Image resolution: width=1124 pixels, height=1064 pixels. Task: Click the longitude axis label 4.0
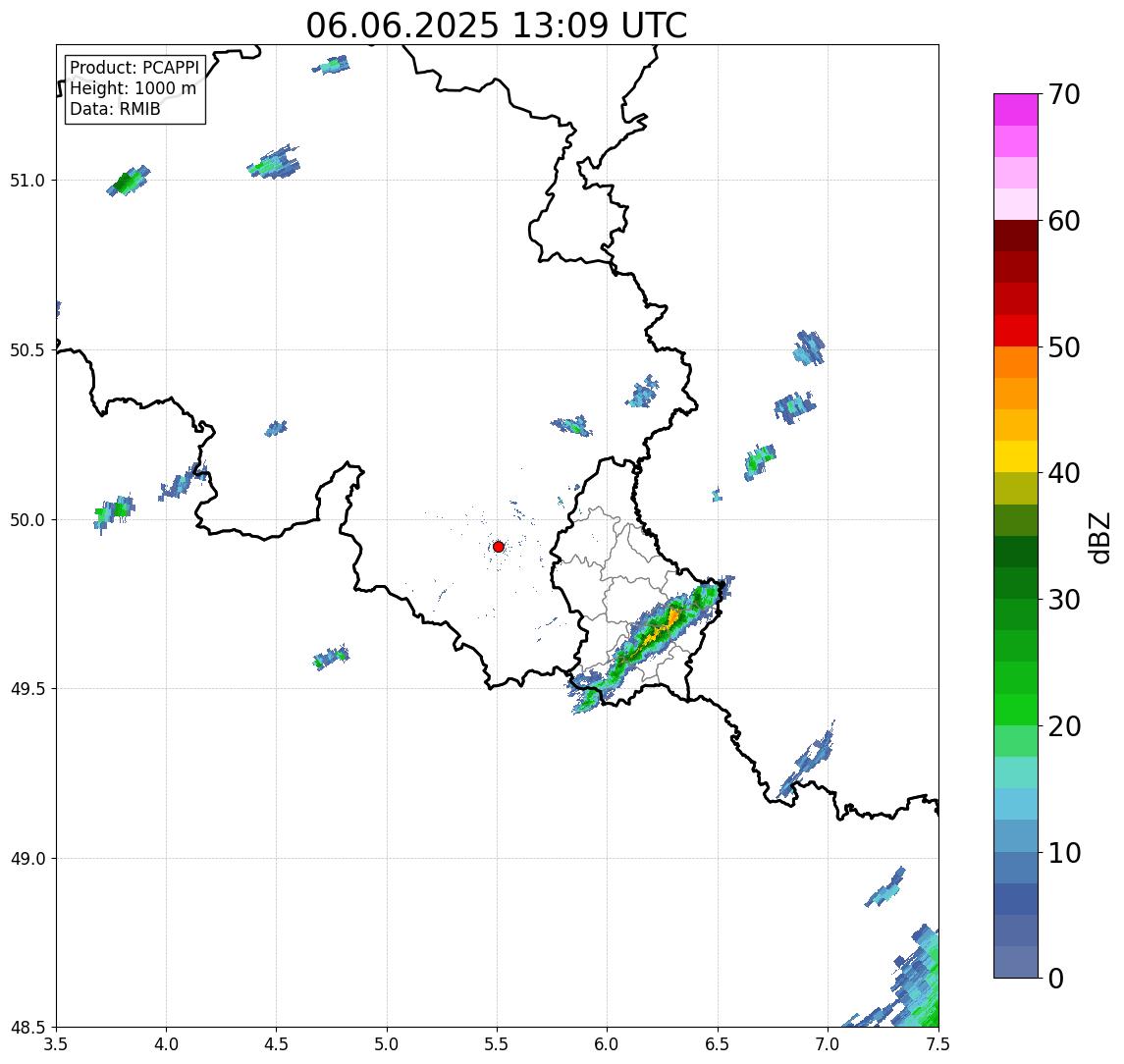[166, 1044]
